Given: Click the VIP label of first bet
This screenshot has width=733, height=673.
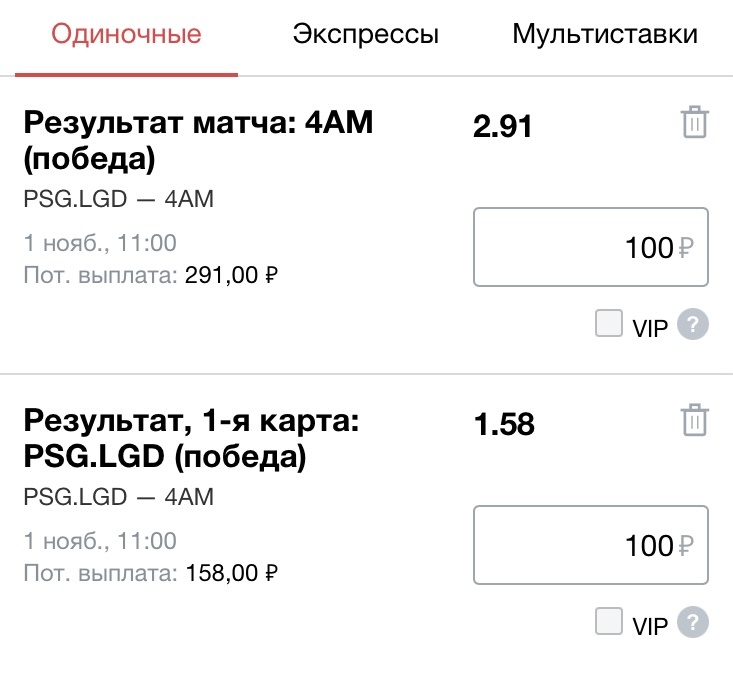Looking at the screenshot, I should (650, 328).
